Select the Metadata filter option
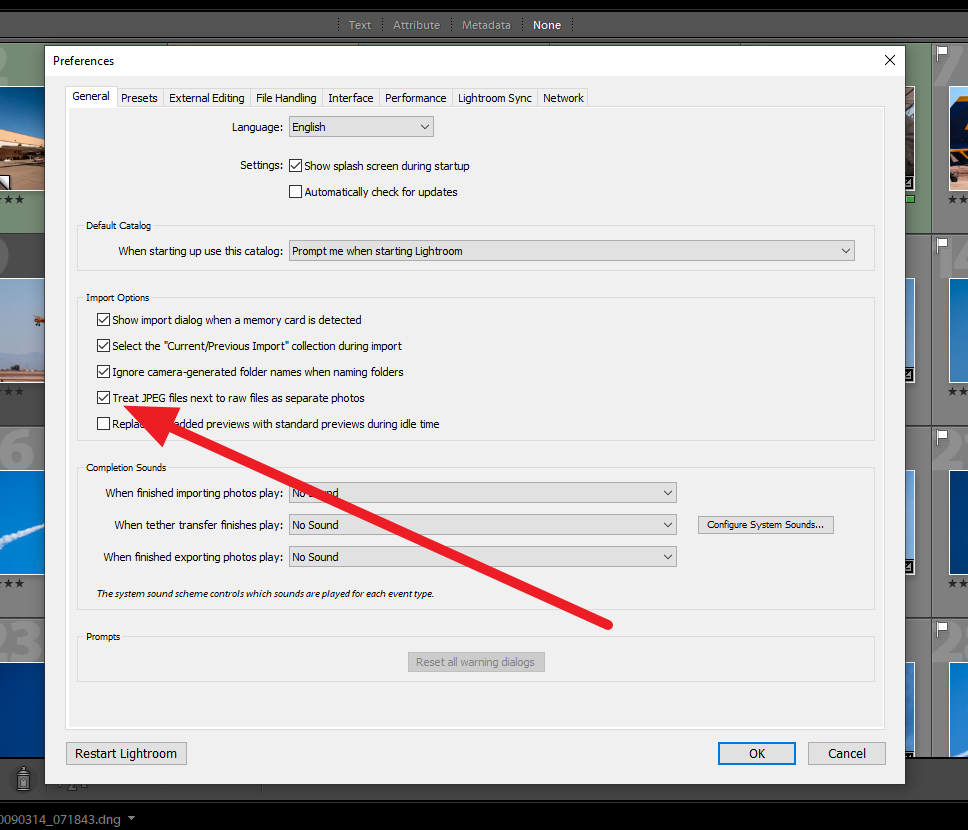The image size is (968, 830). (x=486, y=24)
